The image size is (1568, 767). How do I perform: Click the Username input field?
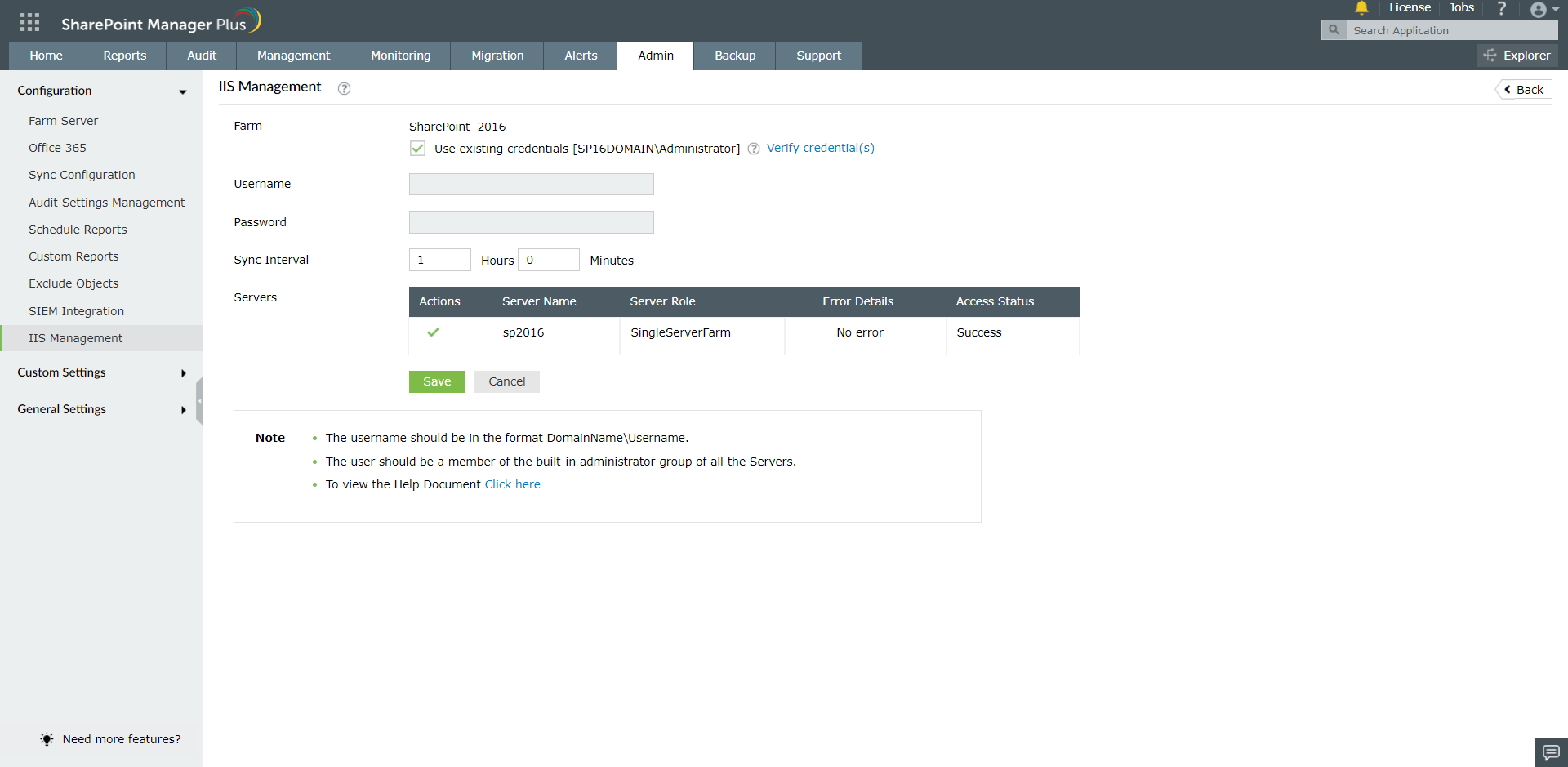(532, 184)
